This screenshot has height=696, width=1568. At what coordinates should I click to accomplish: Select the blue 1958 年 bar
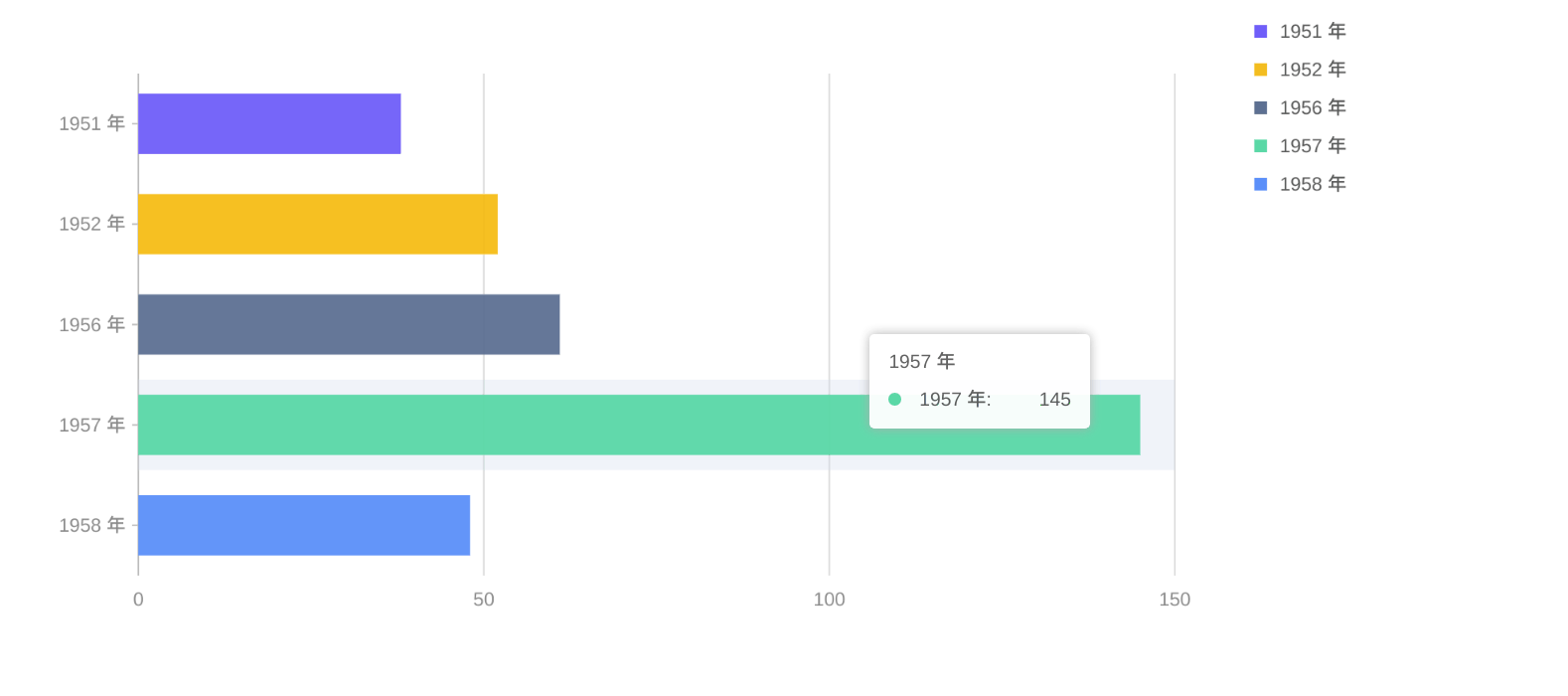point(304,525)
